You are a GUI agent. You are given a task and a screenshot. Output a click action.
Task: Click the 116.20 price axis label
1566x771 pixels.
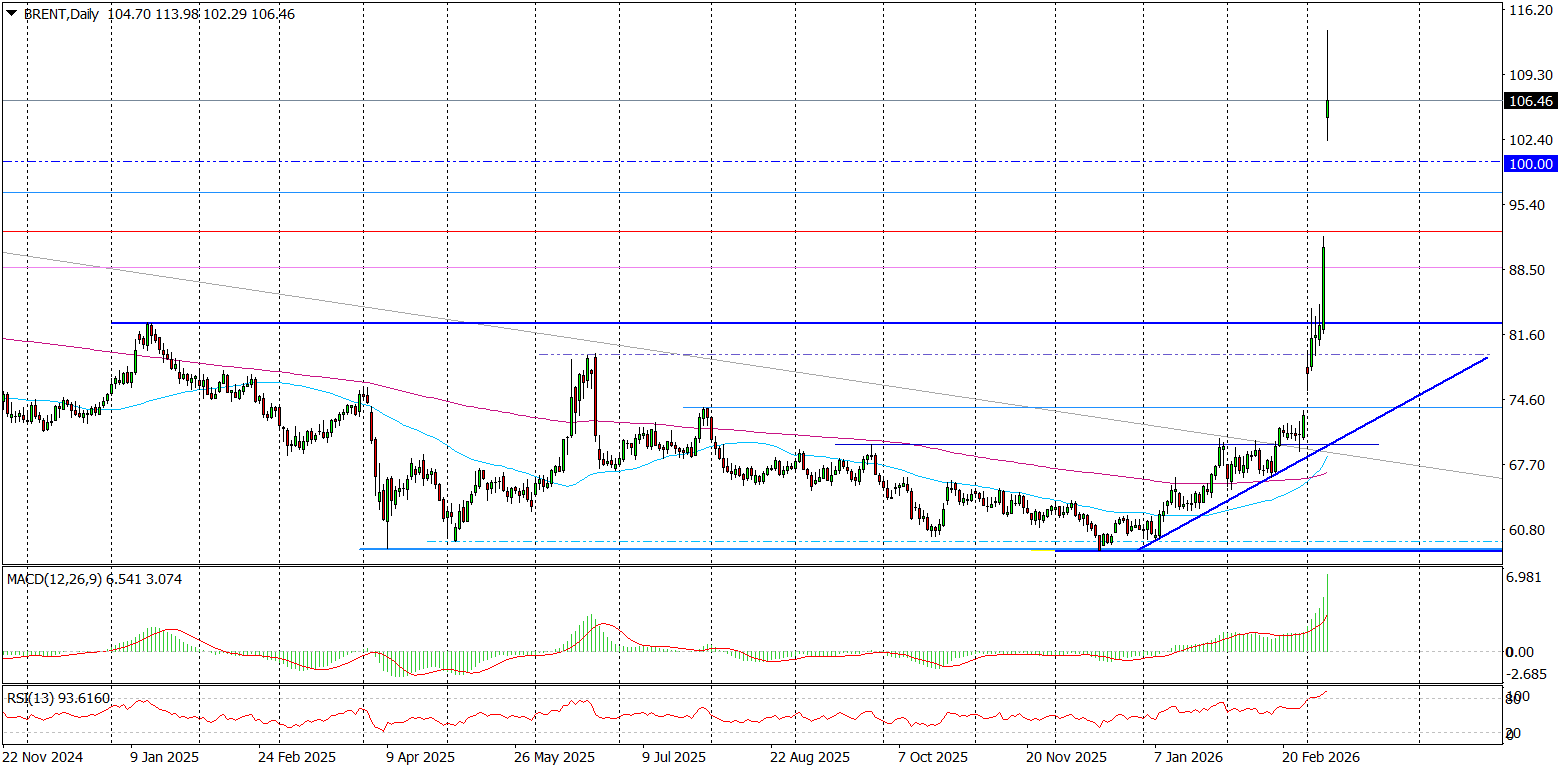(x=1530, y=10)
